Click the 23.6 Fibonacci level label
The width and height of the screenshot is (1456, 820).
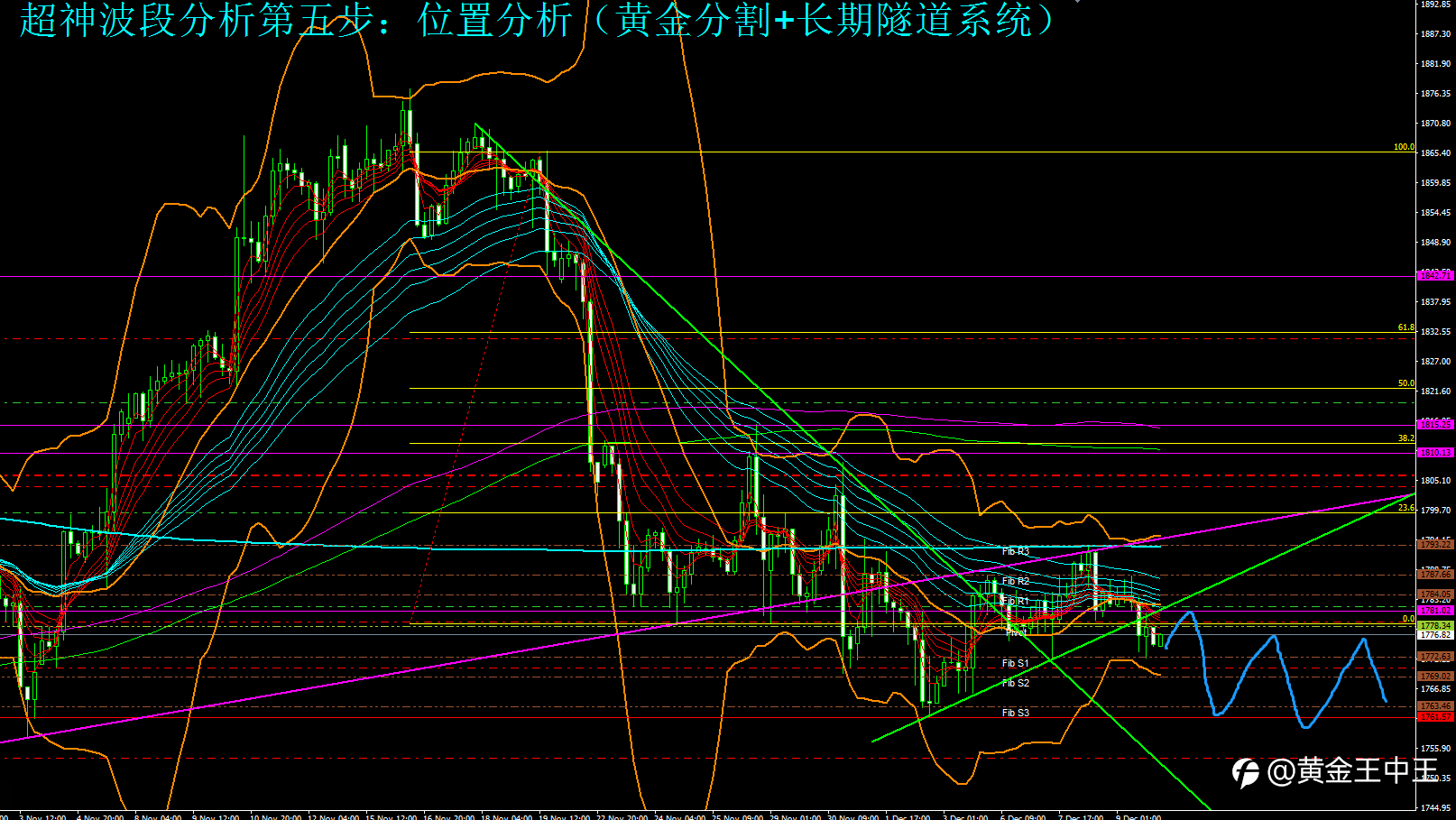[1406, 508]
